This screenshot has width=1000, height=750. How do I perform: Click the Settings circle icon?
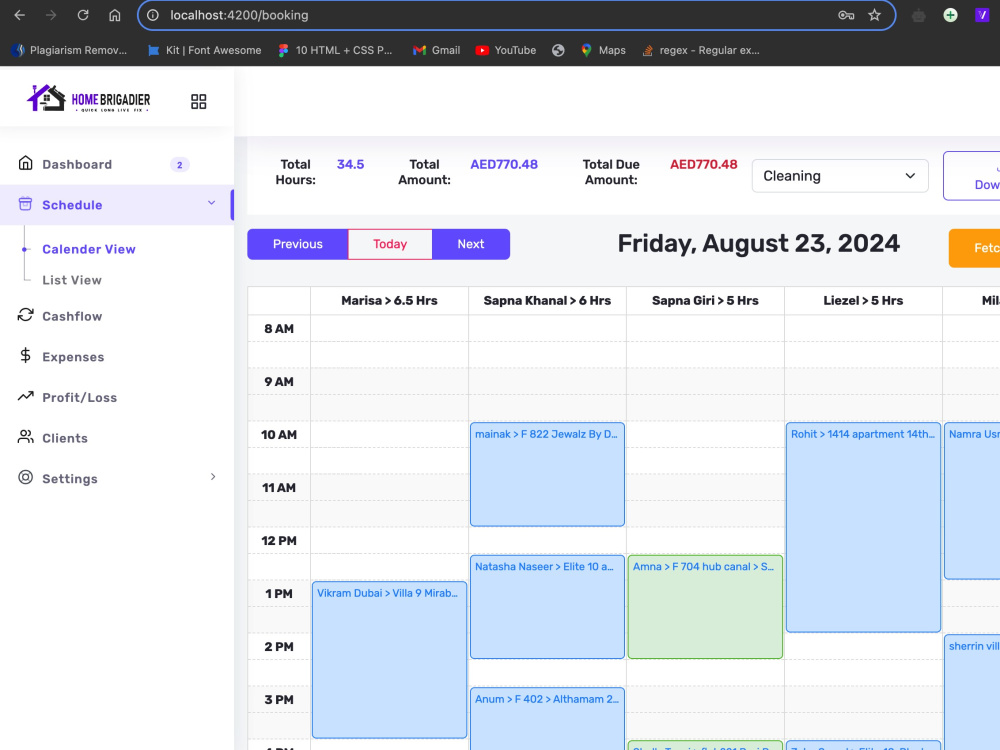coord(26,477)
